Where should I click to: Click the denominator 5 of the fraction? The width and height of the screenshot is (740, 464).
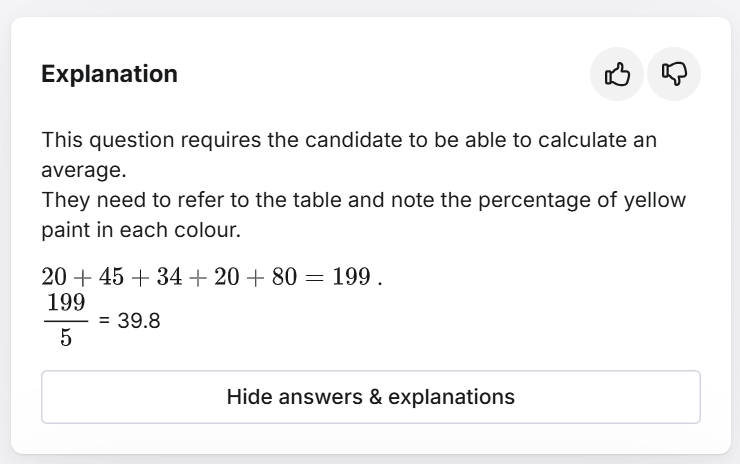pos(65,338)
